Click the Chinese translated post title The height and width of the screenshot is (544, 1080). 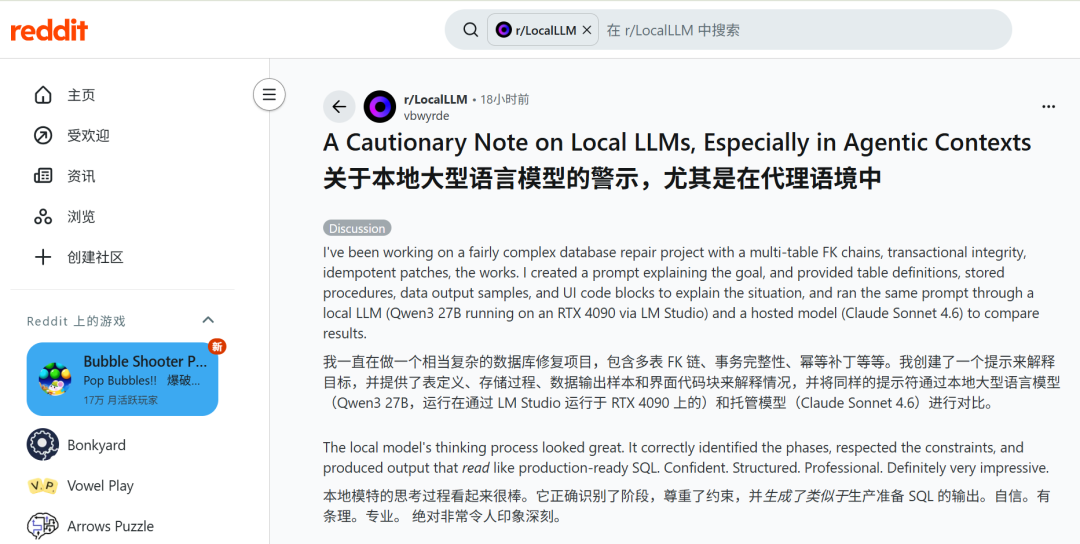click(x=602, y=178)
